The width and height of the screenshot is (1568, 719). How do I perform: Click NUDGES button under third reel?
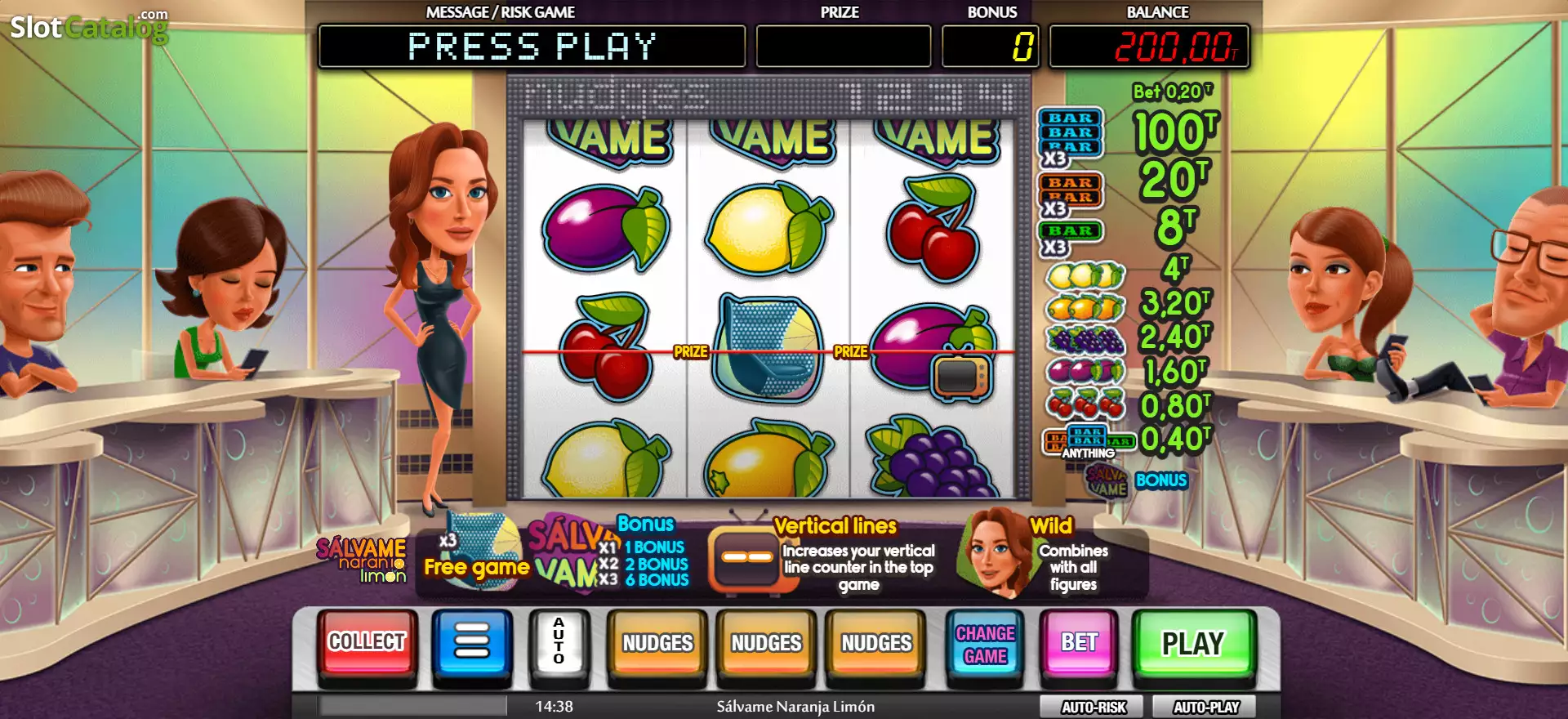click(876, 644)
